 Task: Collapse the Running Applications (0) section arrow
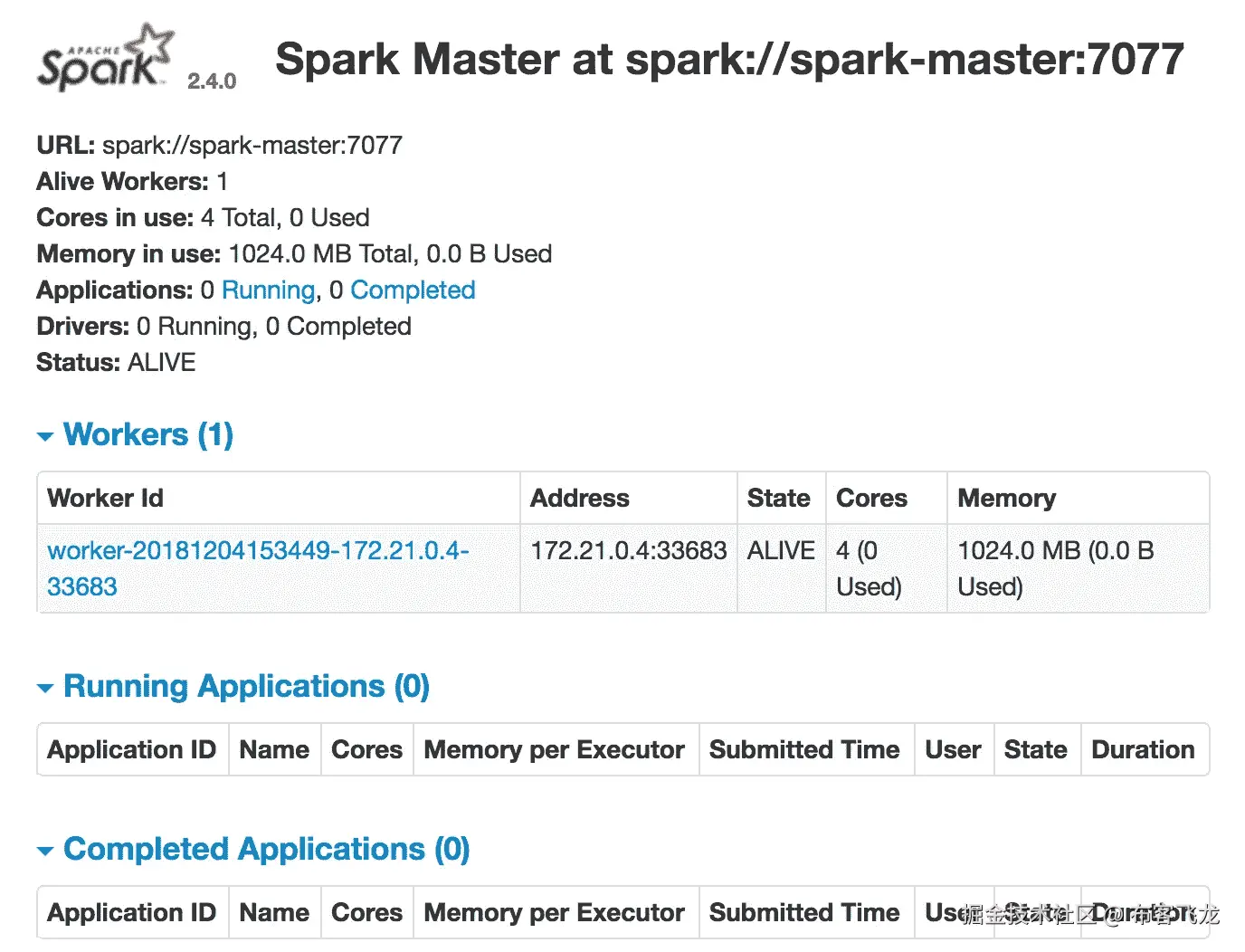click(45, 689)
